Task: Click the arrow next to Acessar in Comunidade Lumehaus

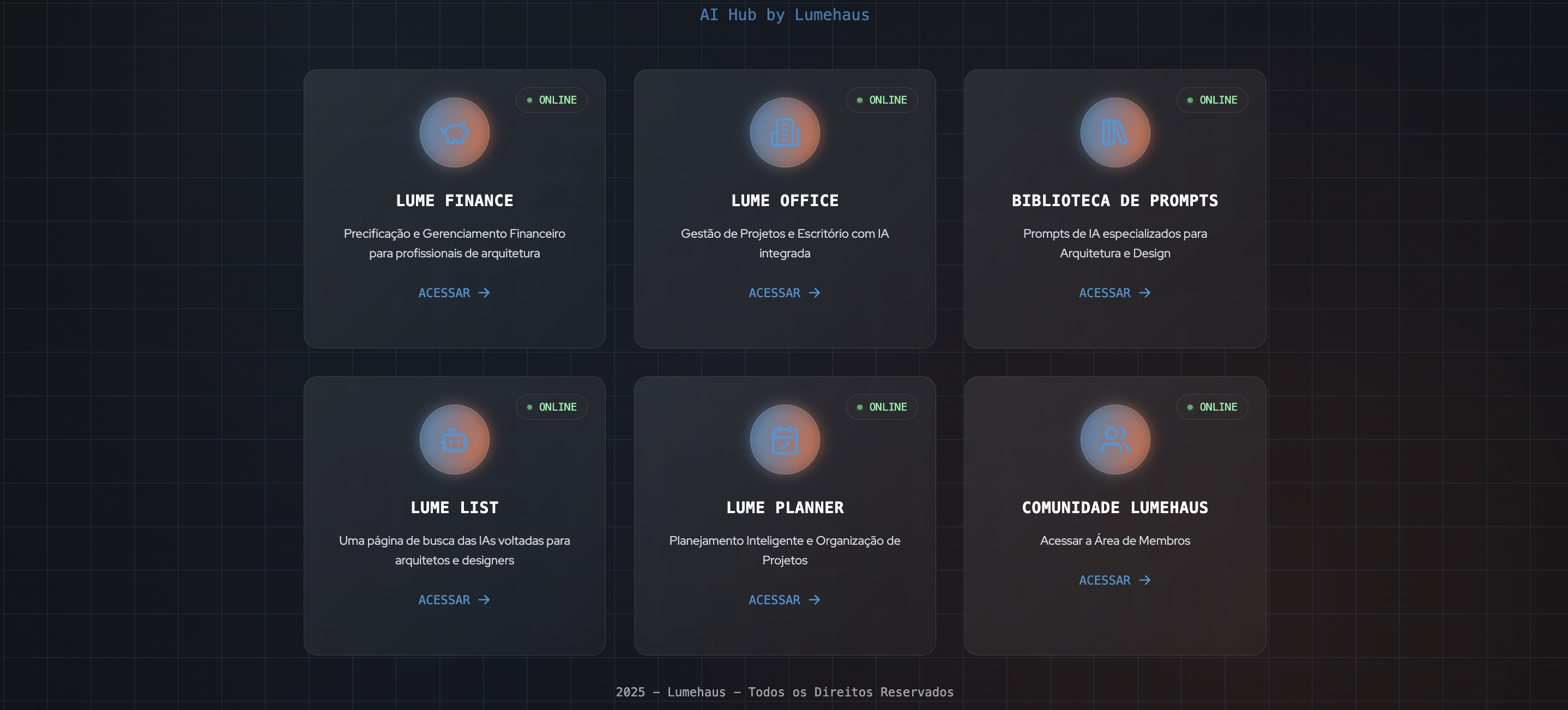Action: (x=1145, y=580)
